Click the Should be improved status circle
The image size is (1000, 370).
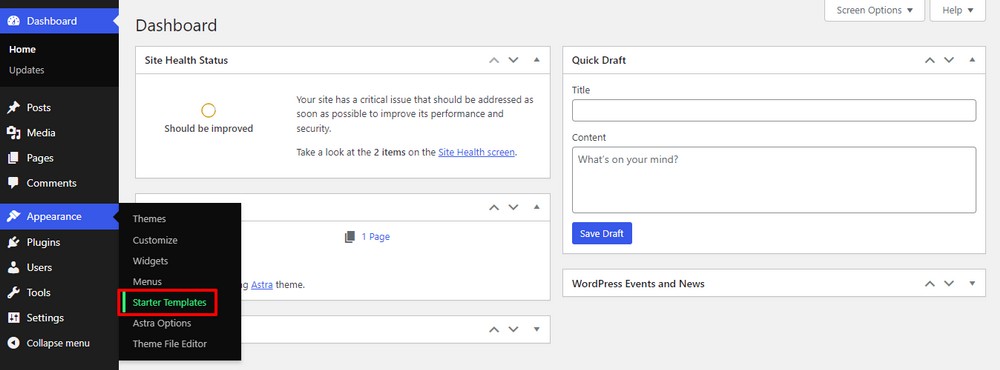209,110
